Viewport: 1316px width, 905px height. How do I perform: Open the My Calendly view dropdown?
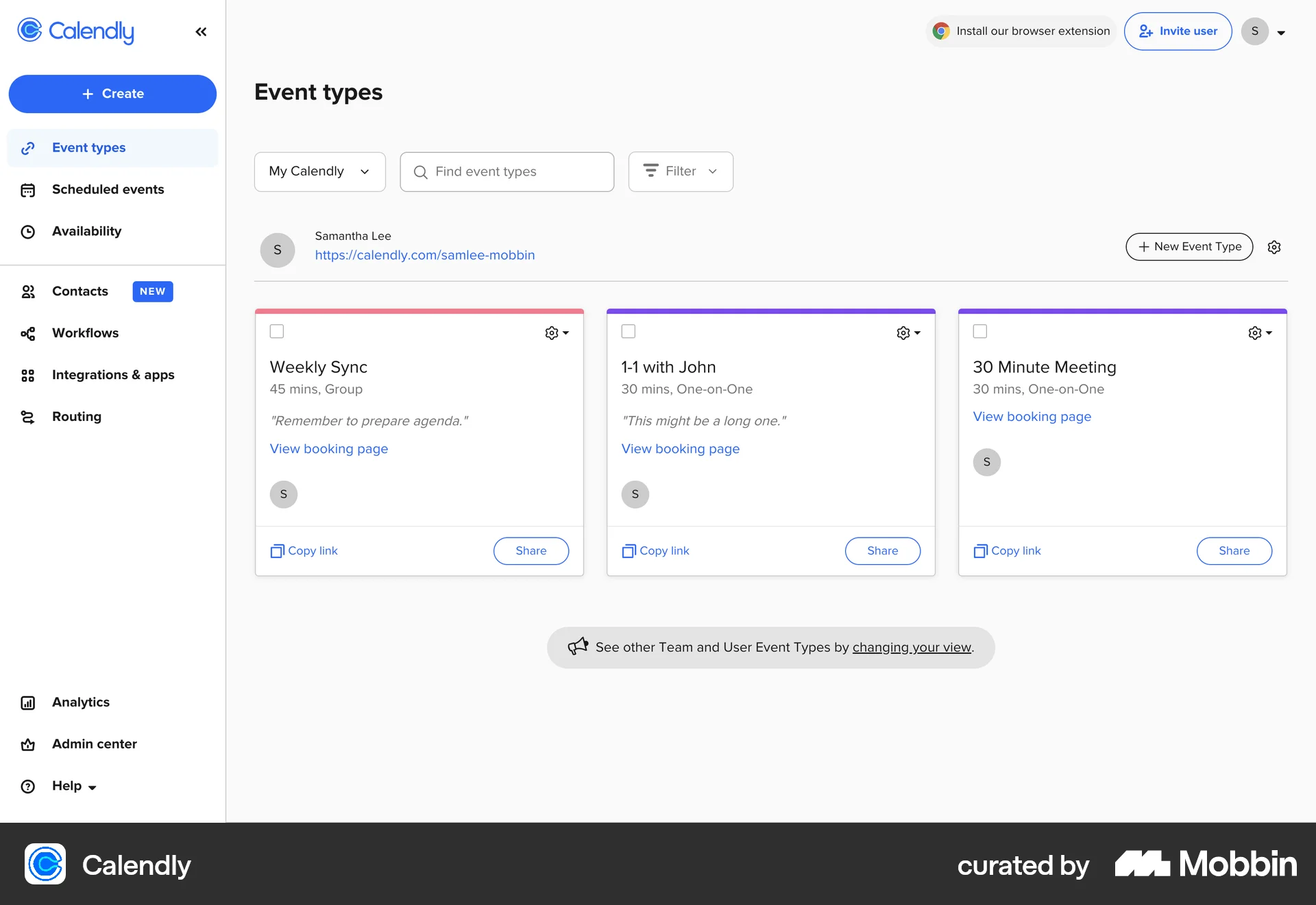[x=319, y=171]
